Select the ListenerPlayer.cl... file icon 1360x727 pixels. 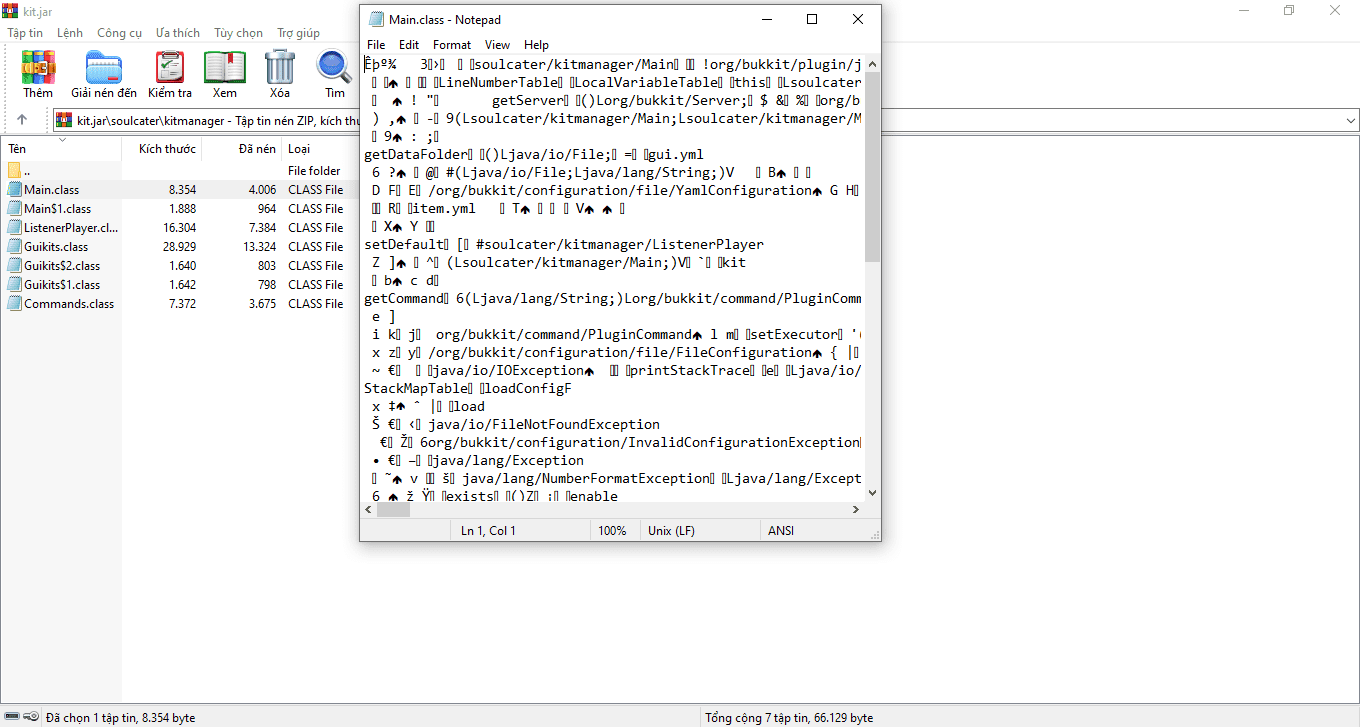pos(15,228)
